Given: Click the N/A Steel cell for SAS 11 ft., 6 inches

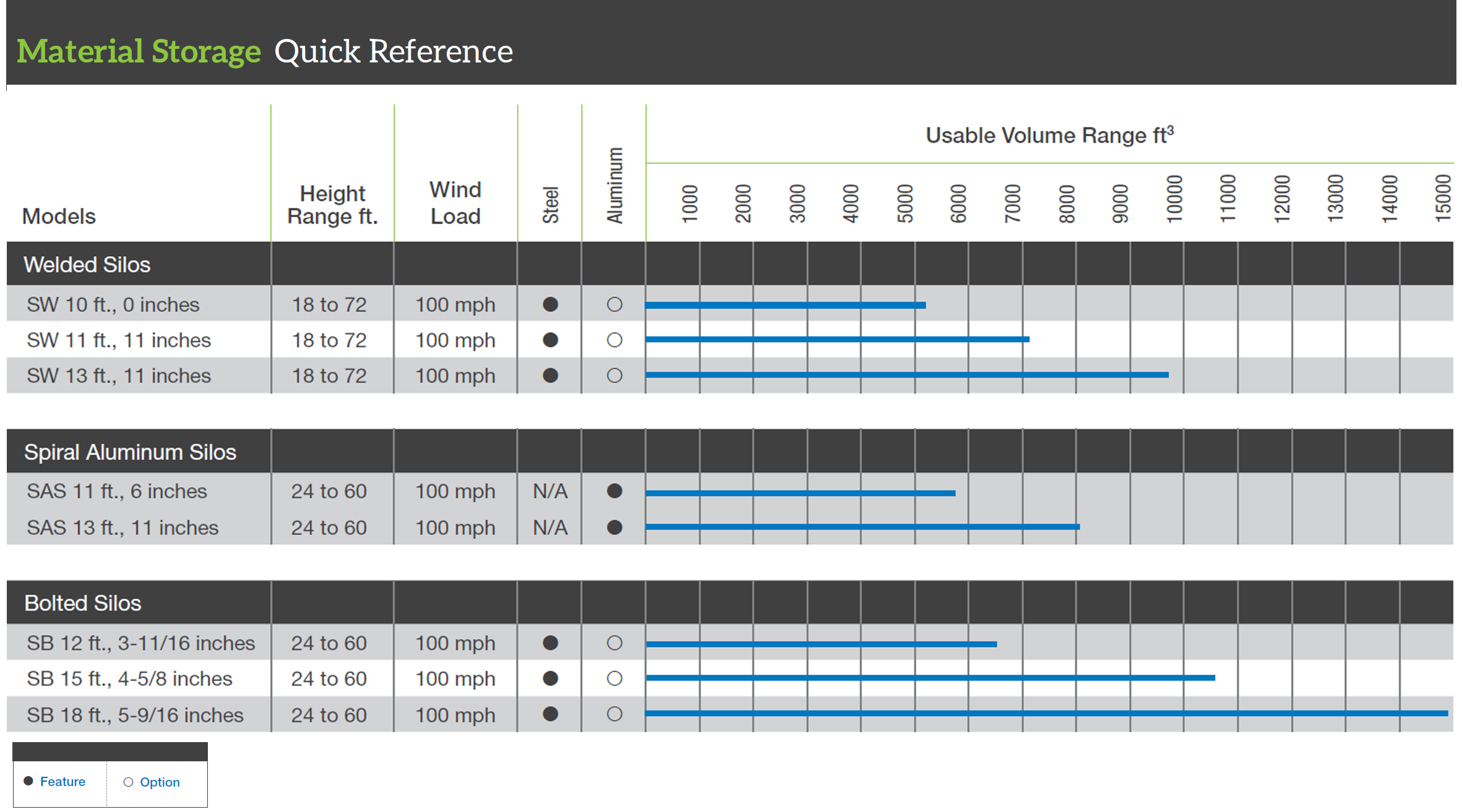Looking at the screenshot, I should pyautogui.click(x=551, y=491).
